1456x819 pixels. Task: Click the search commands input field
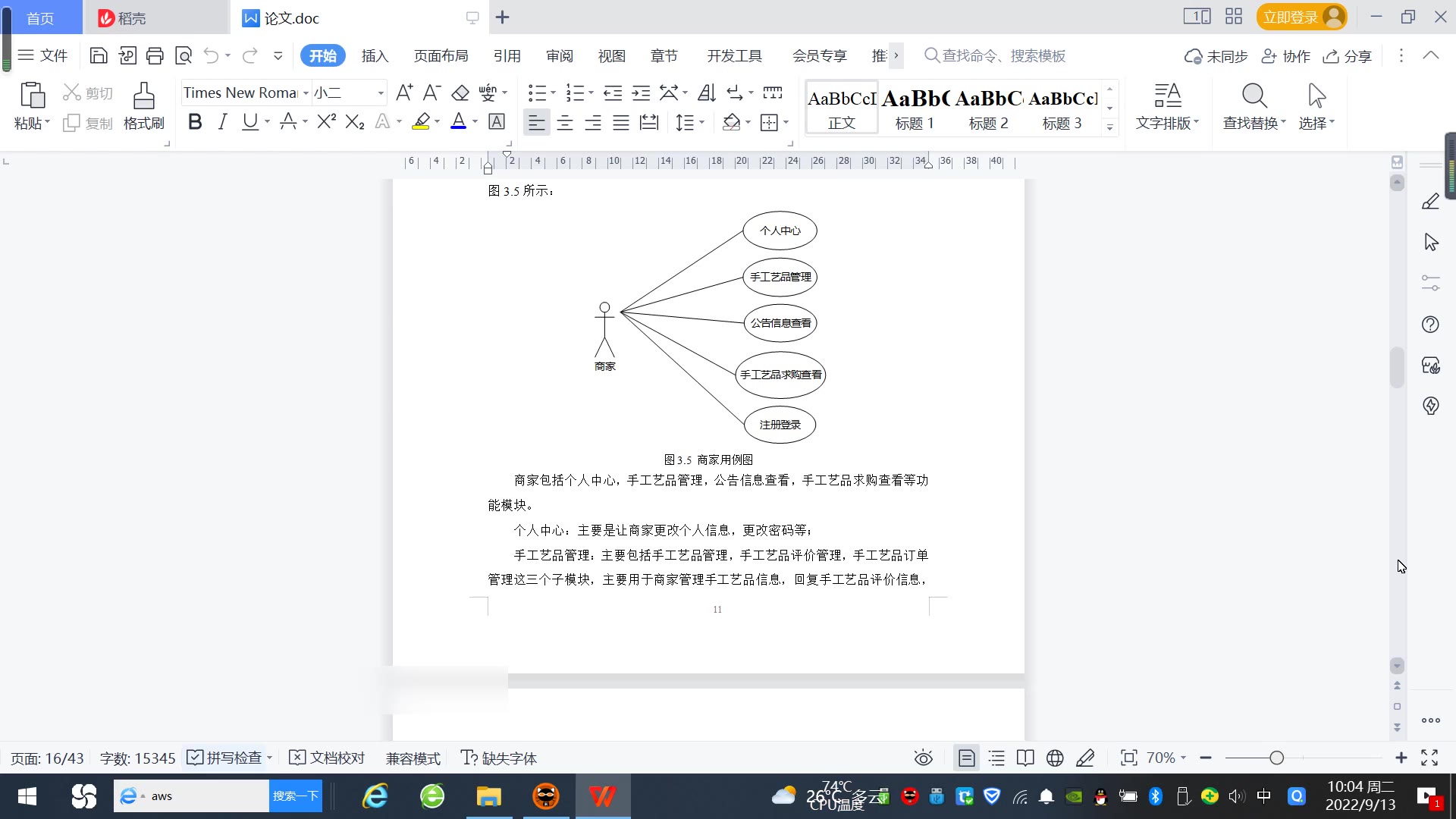(x=1003, y=56)
